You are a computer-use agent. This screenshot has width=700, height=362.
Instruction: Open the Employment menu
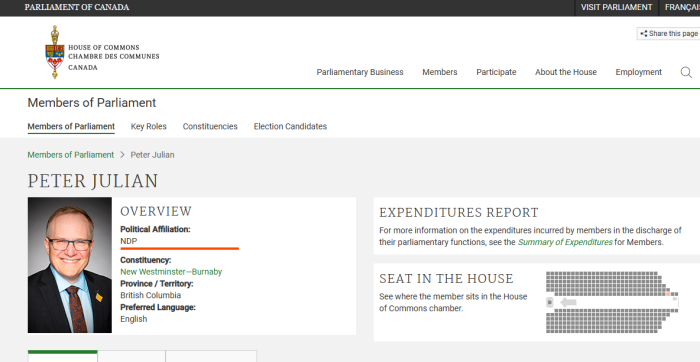638,72
